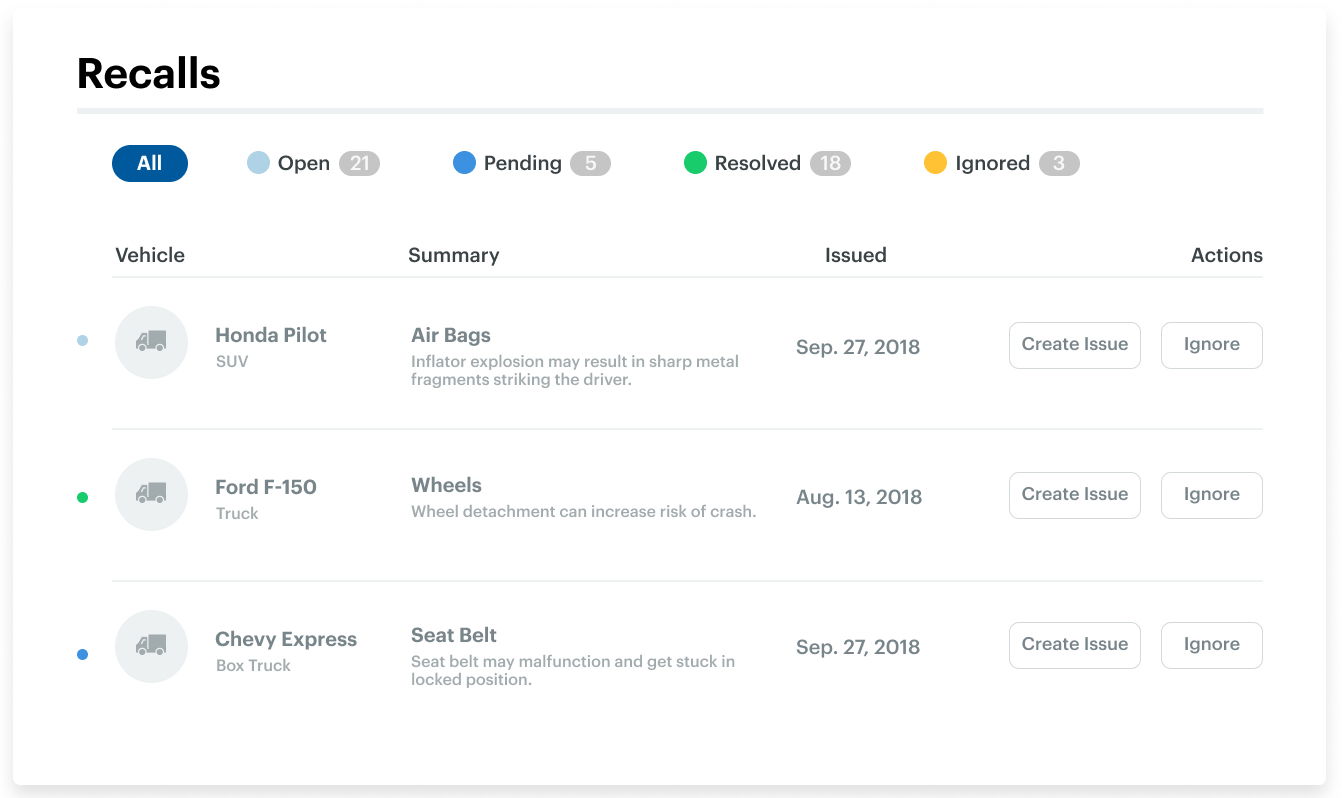Click blue status dot beside Chevy Express
Screen dimensions: 1342x798
[82, 655]
